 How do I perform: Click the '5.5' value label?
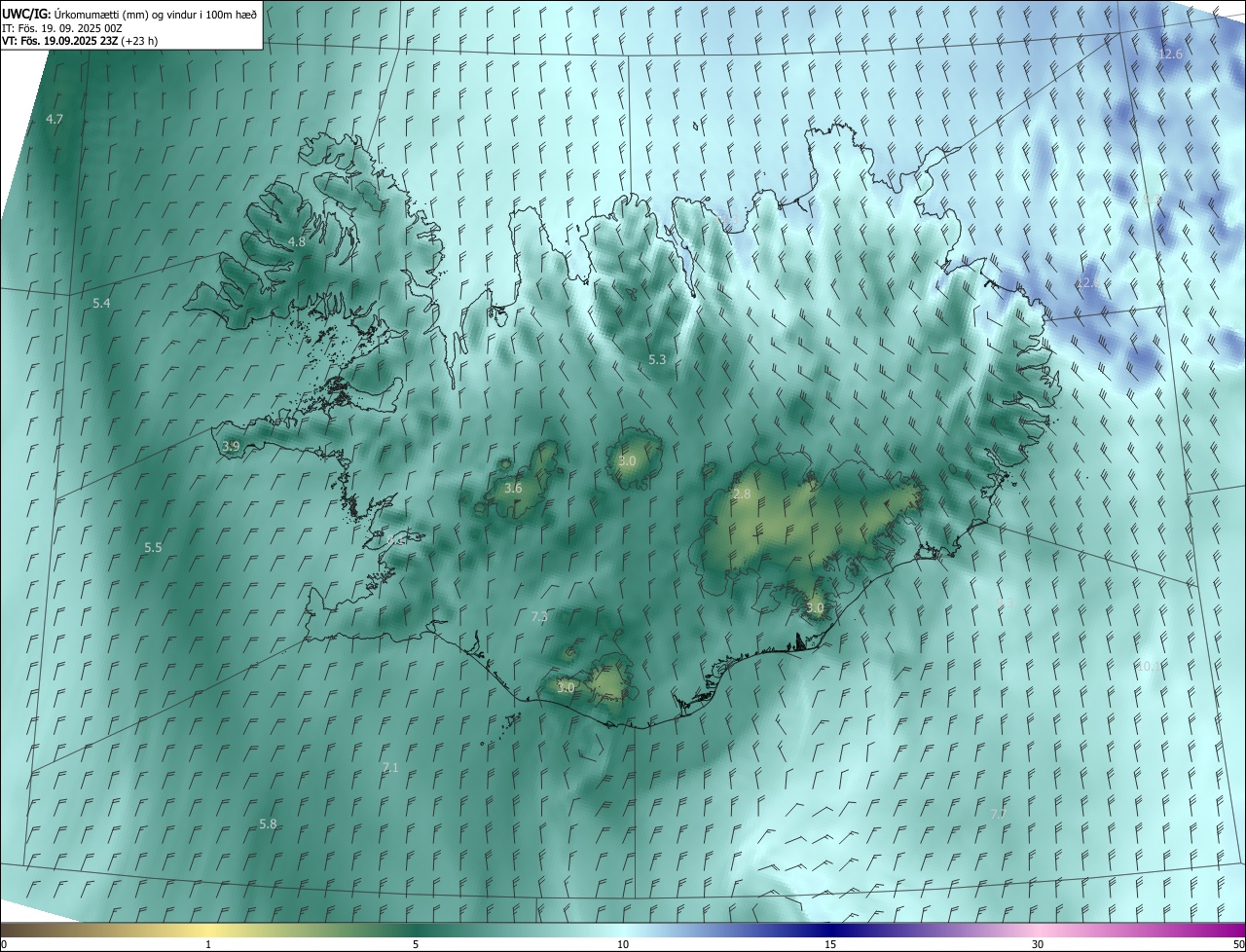[x=153, y=548]
